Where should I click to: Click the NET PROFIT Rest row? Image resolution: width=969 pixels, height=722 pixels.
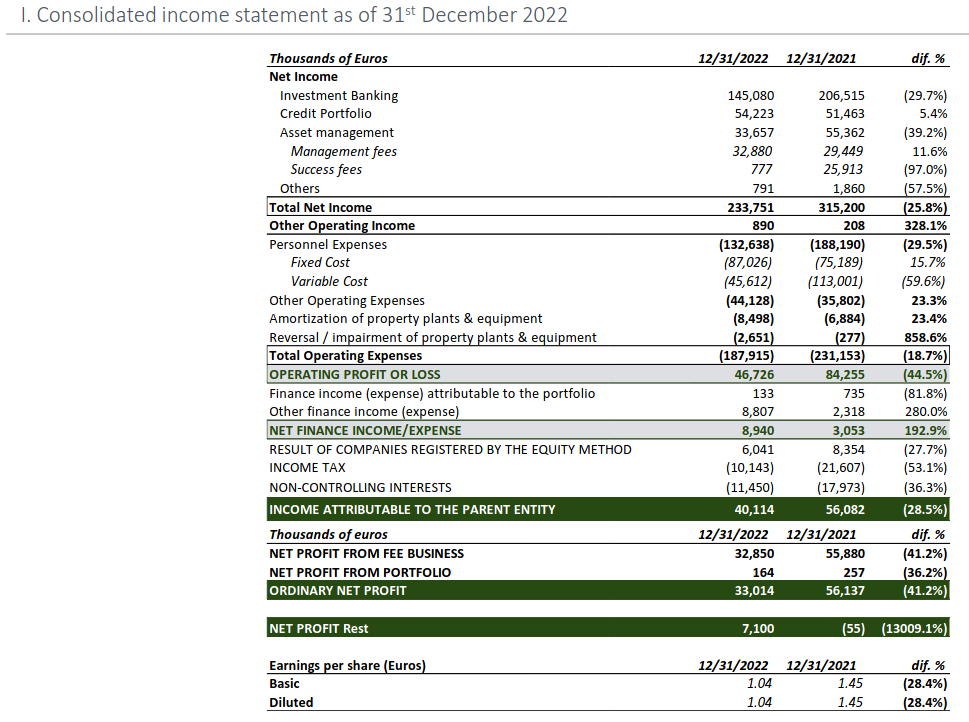[608, 628]
